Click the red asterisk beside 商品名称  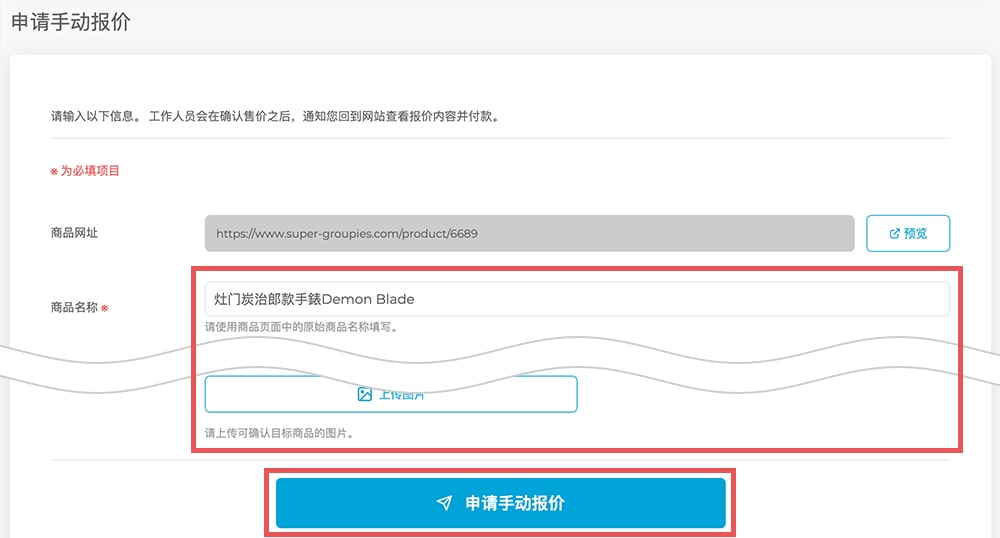pyautogui.click(x=105, y=308)
